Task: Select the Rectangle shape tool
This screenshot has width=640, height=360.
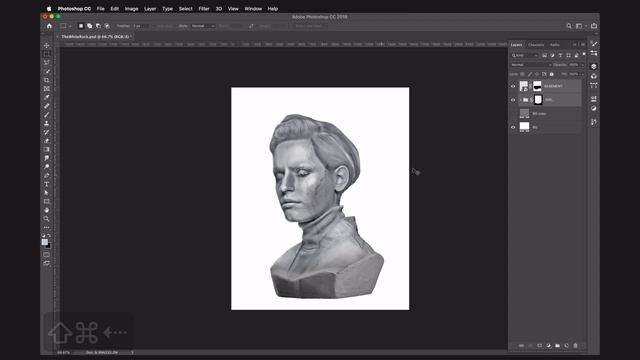Action: [x=47, y=201]
